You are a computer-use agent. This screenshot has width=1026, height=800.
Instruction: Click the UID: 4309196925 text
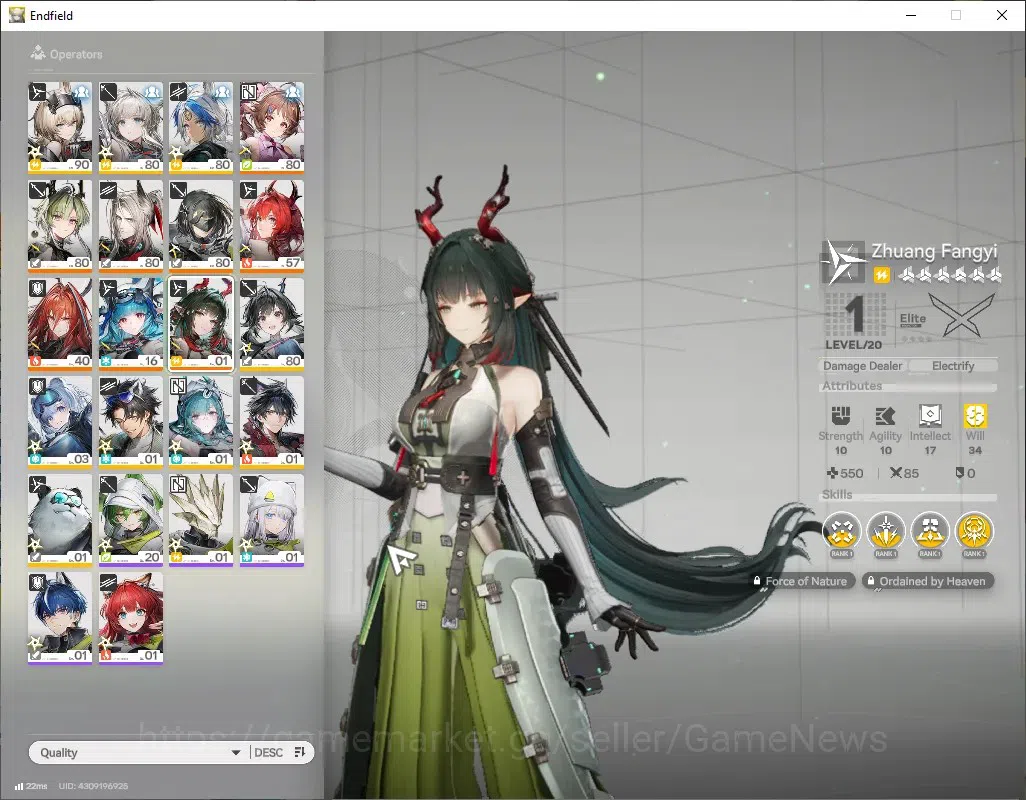93,786
